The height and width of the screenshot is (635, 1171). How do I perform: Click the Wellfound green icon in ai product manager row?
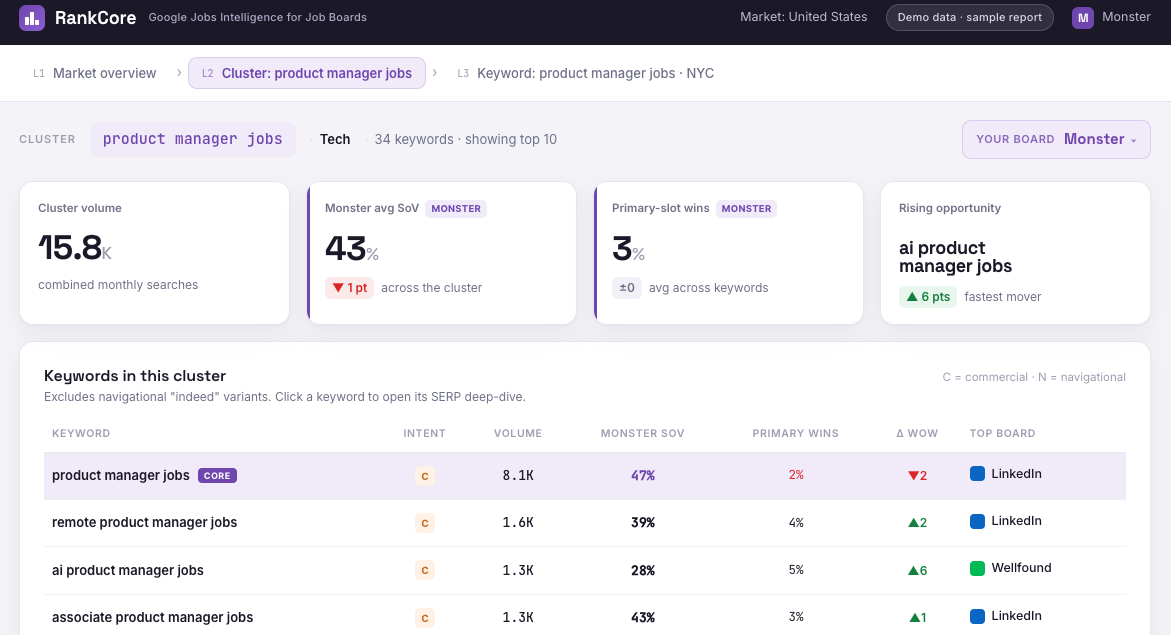tap(977, 569)
